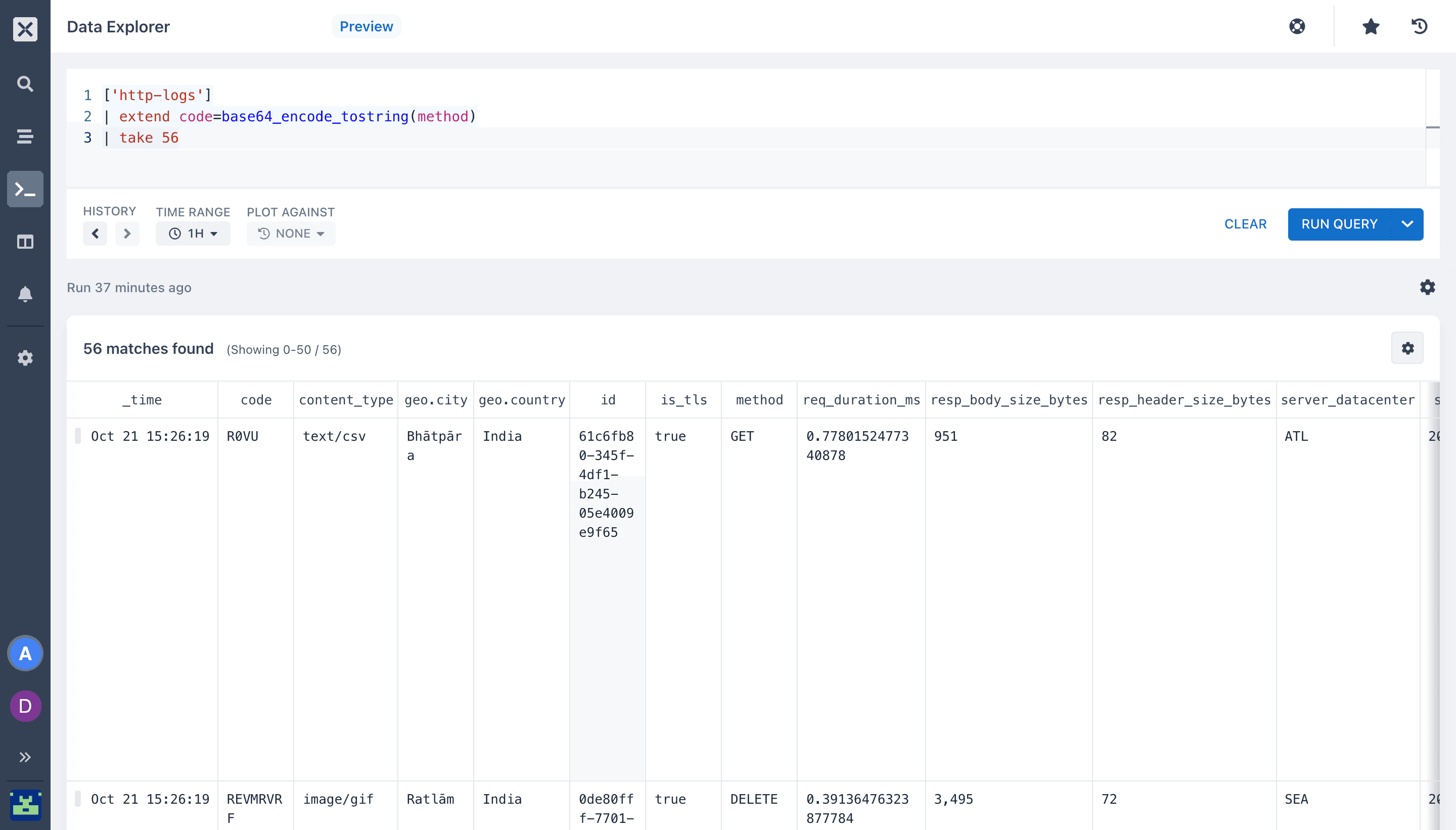
Task: Click the starred queries star icon
Action: click(1371, 26)
